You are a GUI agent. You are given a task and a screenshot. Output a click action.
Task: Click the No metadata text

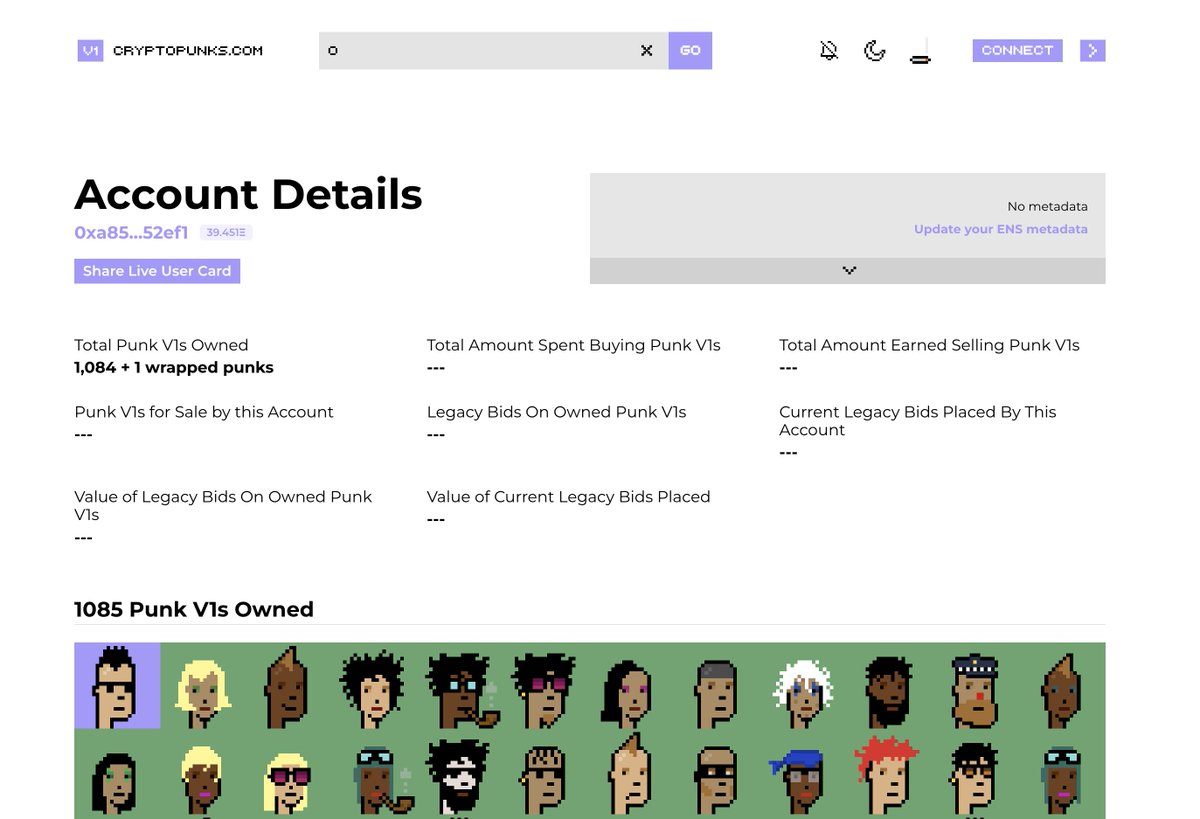[x=1047, y=207]
